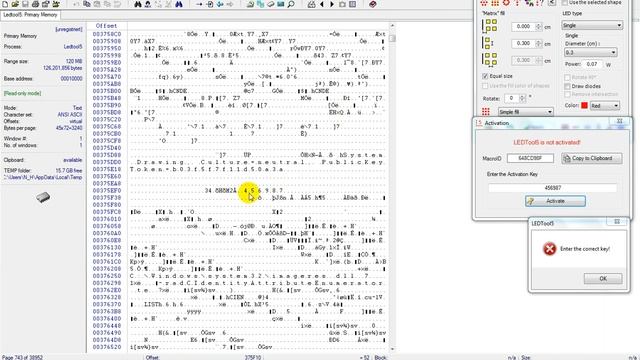640x360 pixels.
Task: Click the Find Hex Values icon
Action: coord(148,4)
